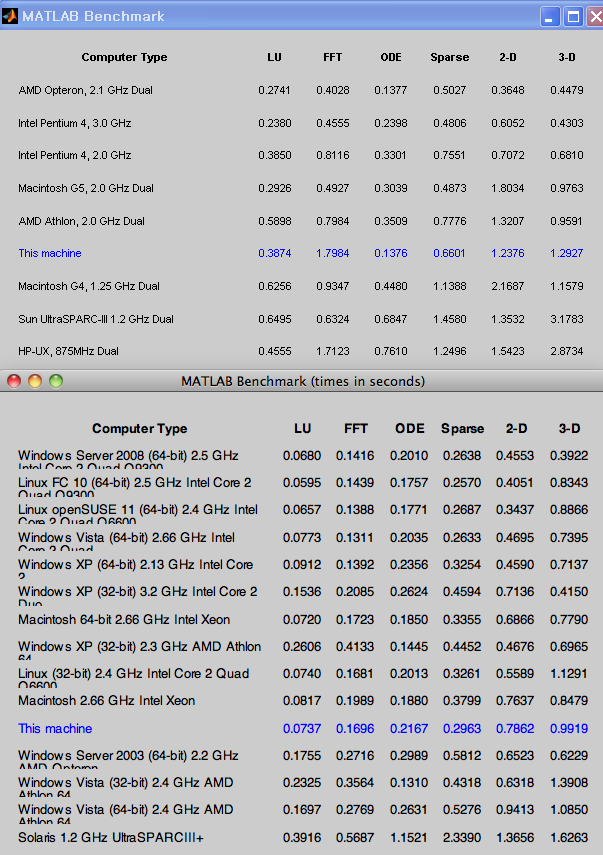Click the red close button of the lower window
The image size is (603, 855).
pyautogui.click(x=14, y=381)
